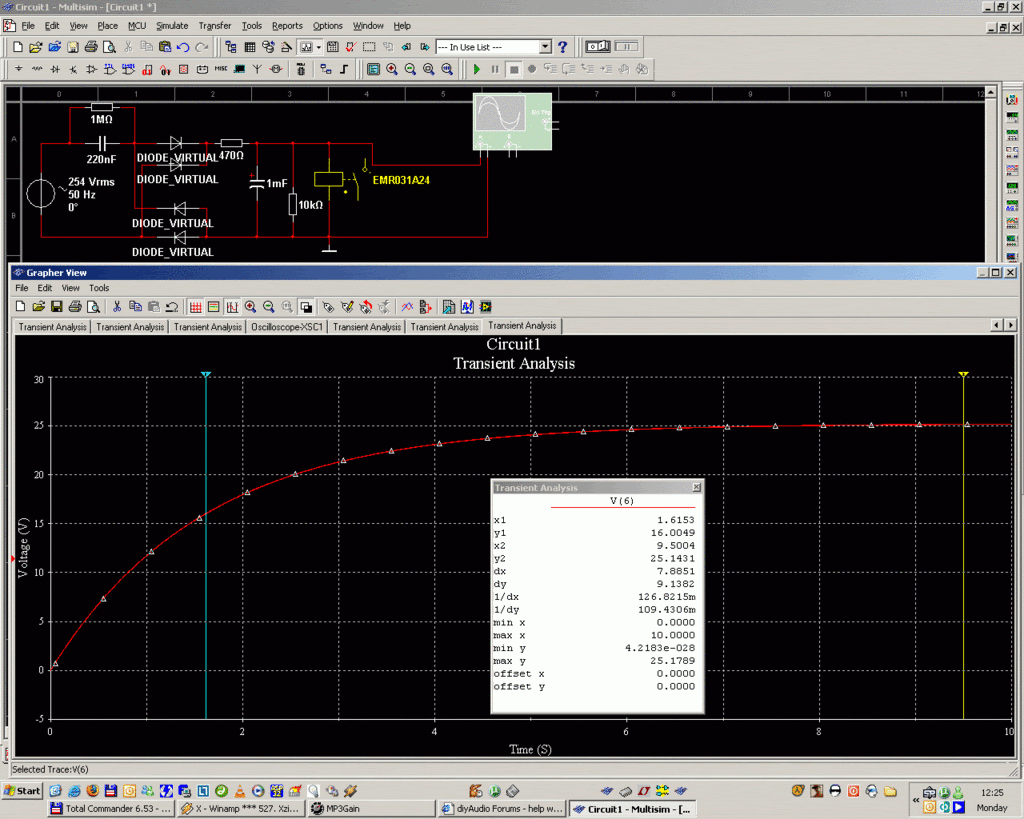Toggle the cursors on the graph
Screen dimensions: 1024x819
point(232,307)
